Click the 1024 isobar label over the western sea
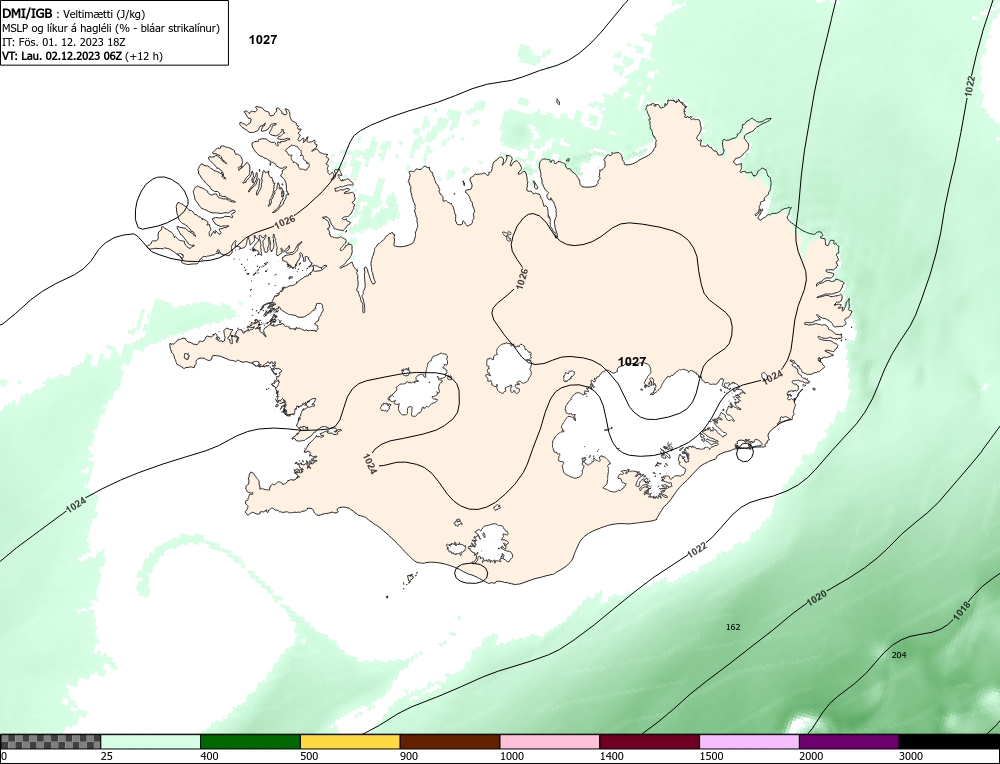The width and height of the screenshot is (1000, 764). 76,505
